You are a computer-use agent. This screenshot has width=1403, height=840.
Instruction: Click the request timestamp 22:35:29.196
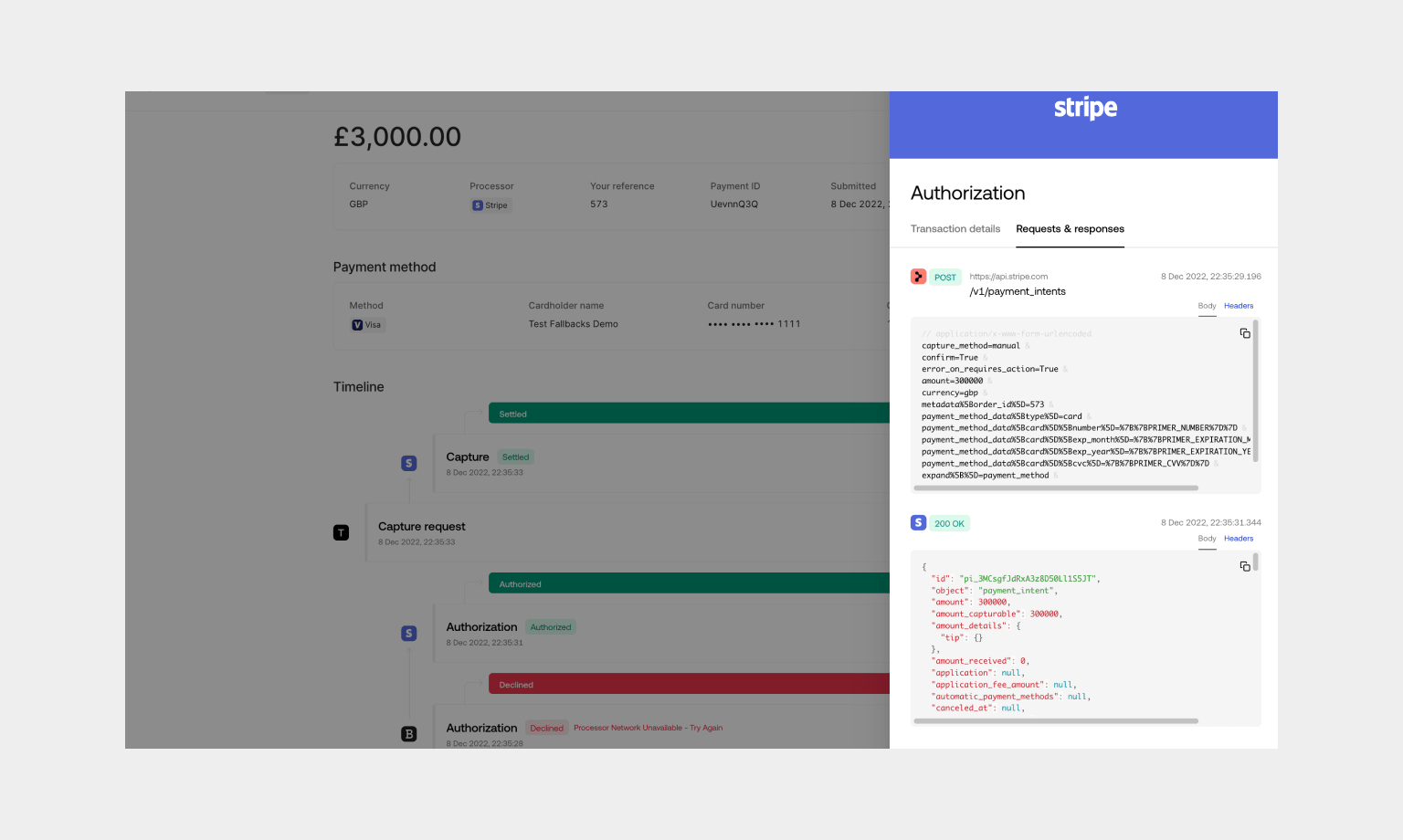pyautogui.click(x=1211, y=277)
